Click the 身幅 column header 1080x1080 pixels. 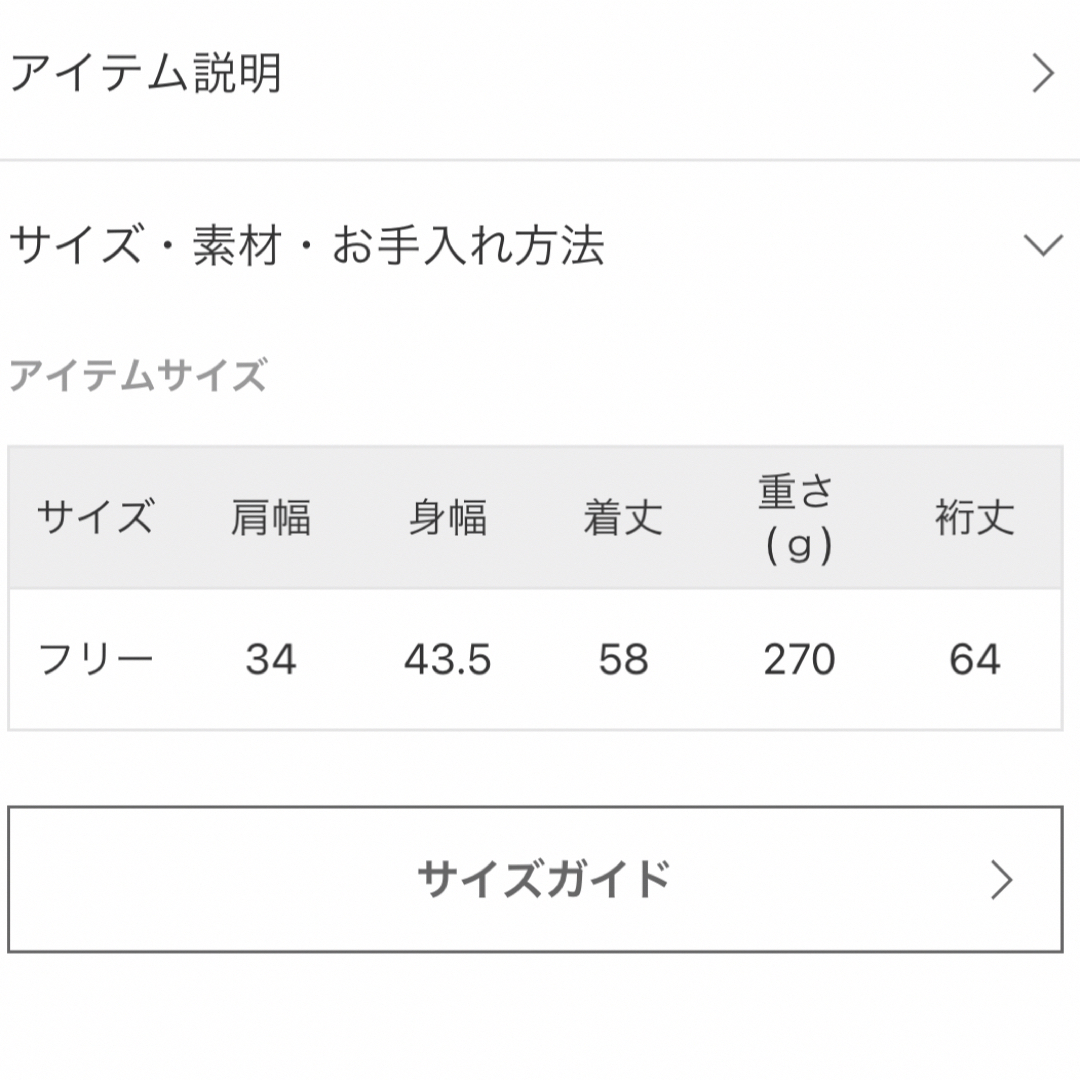448,517
